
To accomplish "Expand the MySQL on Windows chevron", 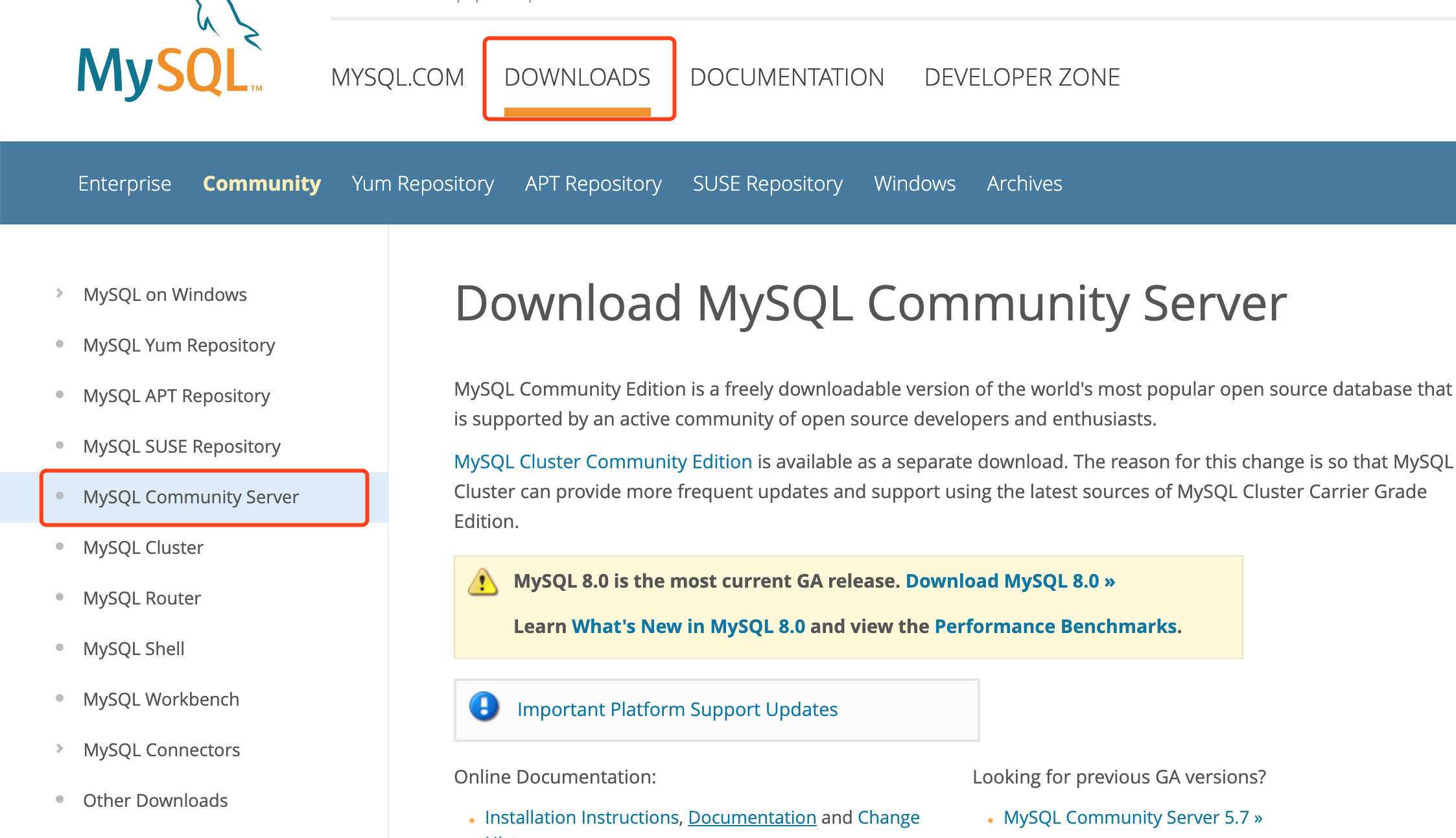I will click(60, 293).
